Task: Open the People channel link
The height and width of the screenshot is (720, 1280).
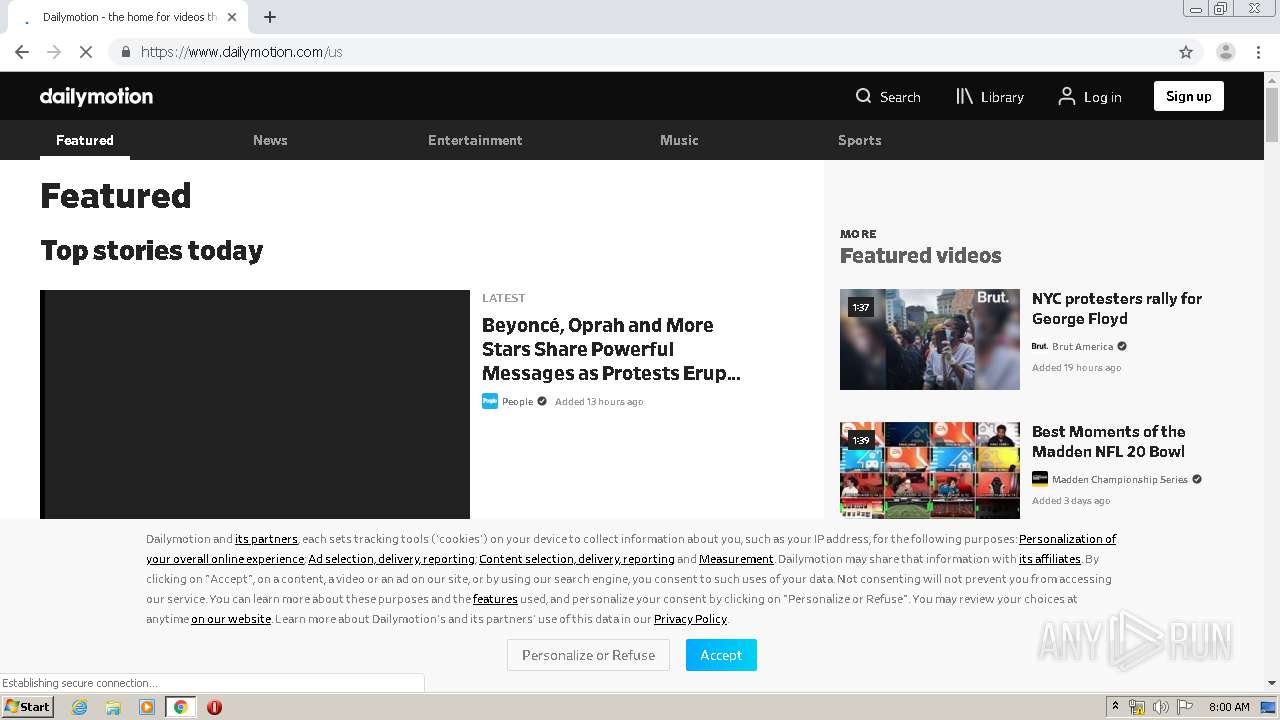Action: click(517, 402)
